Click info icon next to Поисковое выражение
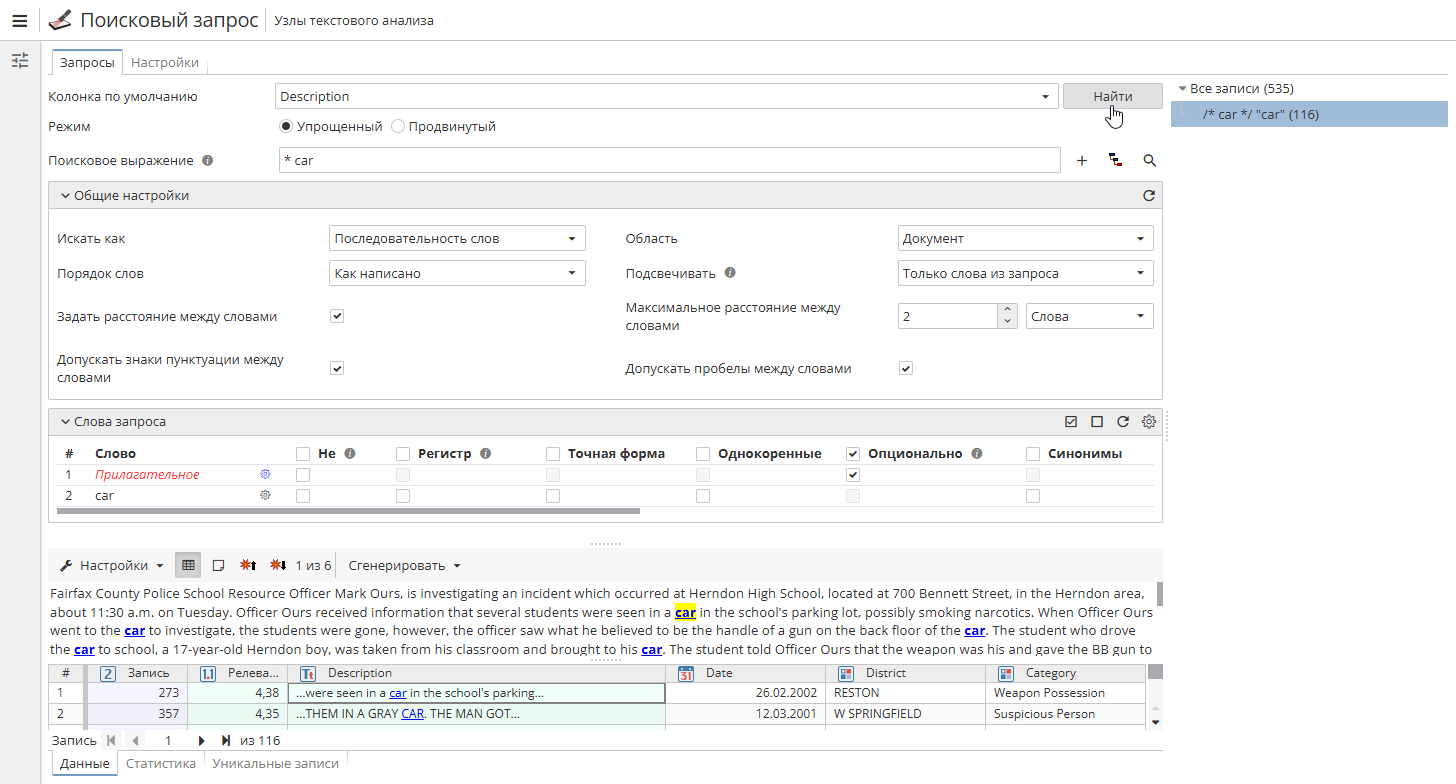This screenshot has height=784, width=1456. click(208, 160)
